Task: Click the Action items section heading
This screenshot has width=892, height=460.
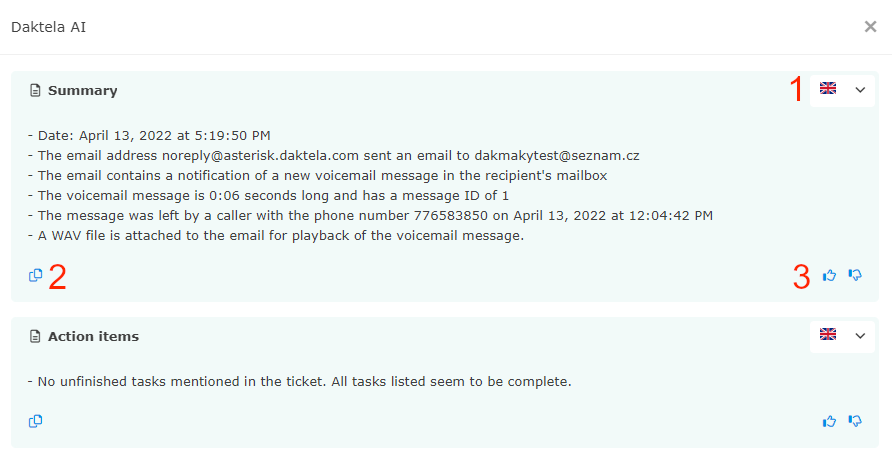Action: (x=93, y=337)
